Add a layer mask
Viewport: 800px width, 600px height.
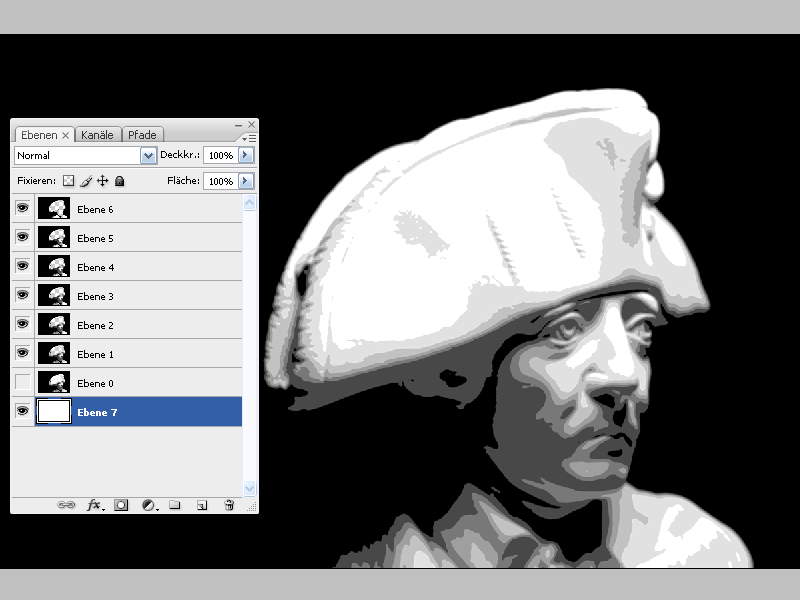(121, 505)
